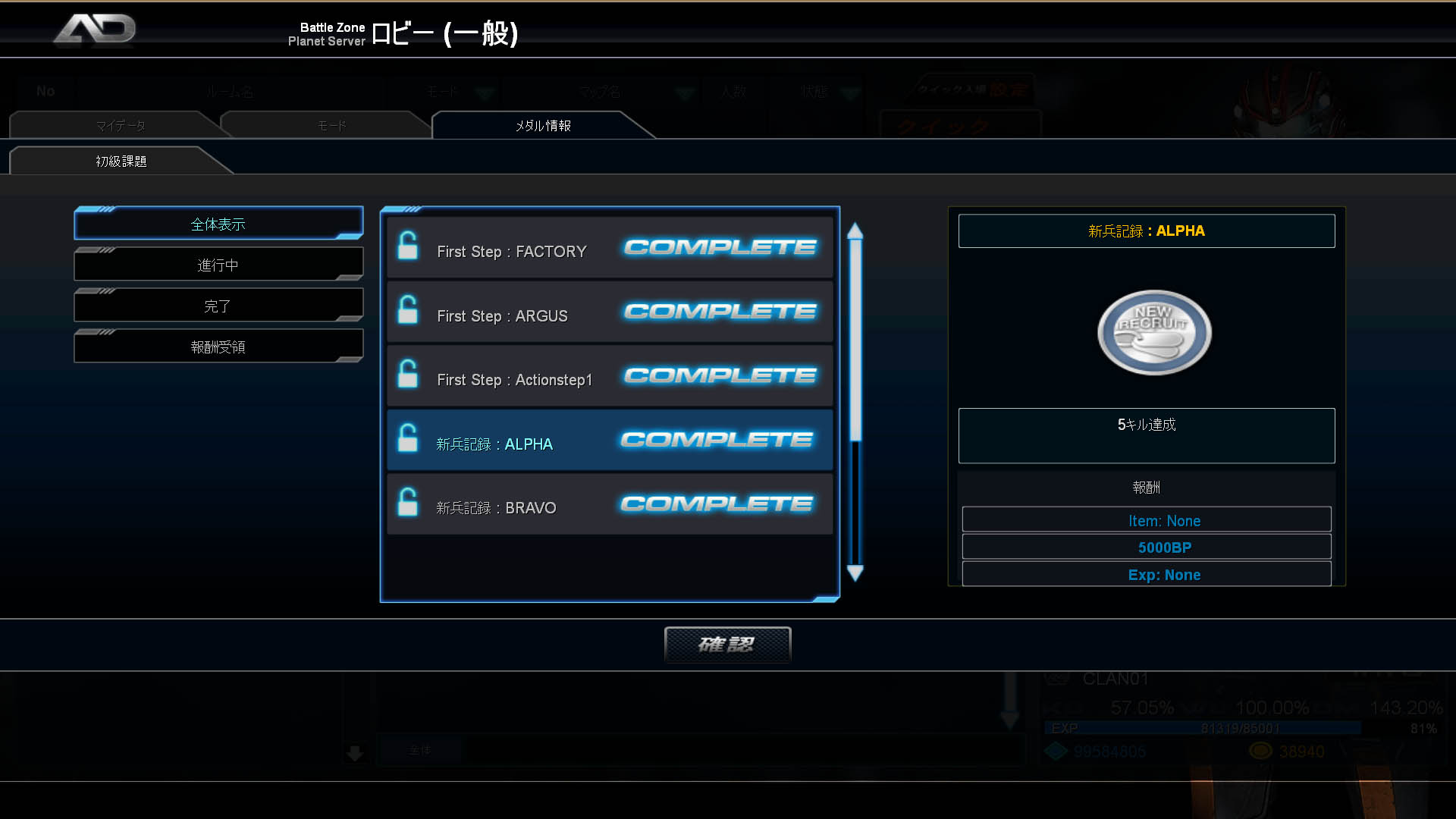
Task: Select the 新兵記録 : BRAVO entry
Action: 610,504
